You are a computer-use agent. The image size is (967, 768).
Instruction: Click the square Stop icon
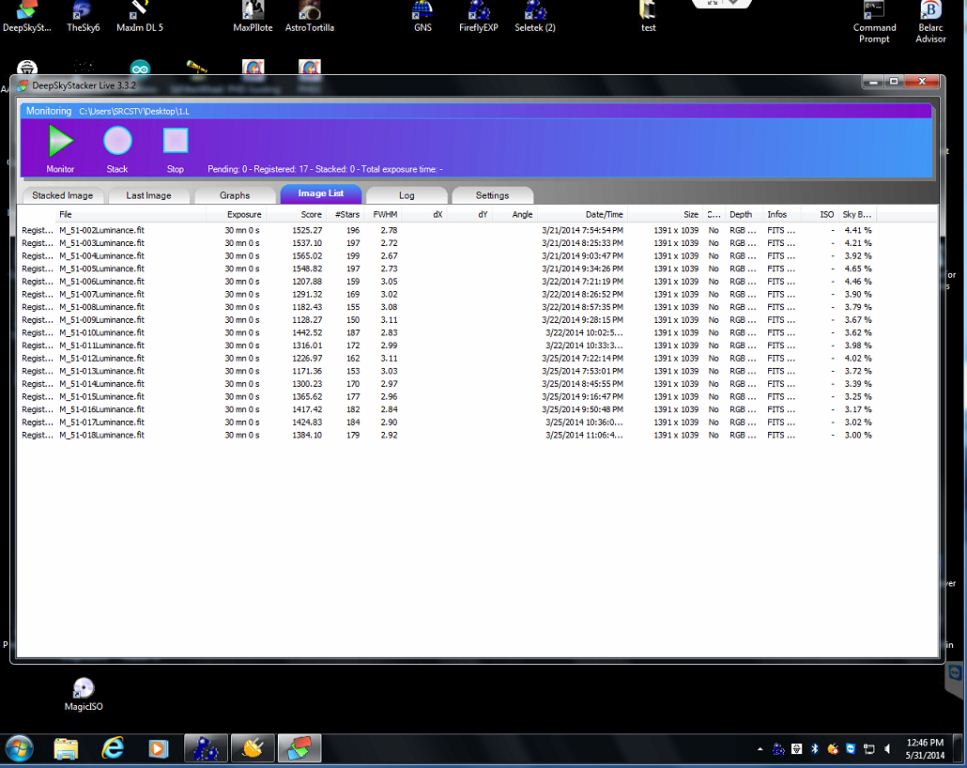175,141
